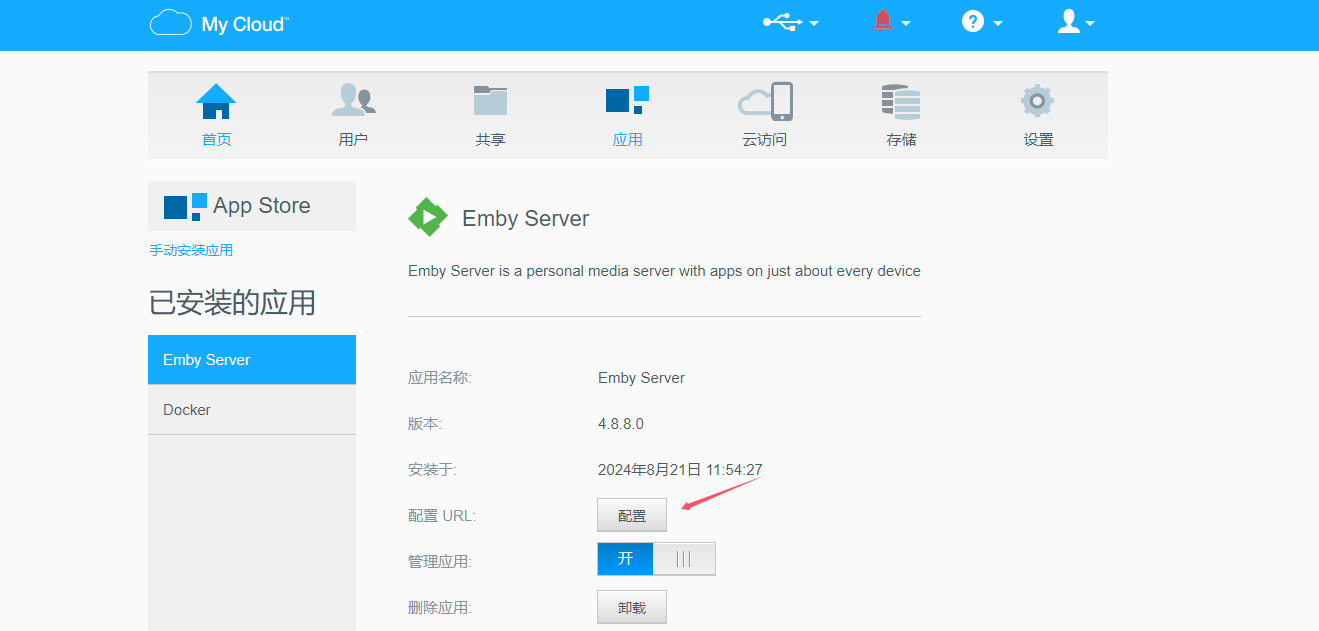Select the 设置 tab label
The width and height of the screenshot is (1319, 631).
pyautogui.click(x=1038, y=140)
